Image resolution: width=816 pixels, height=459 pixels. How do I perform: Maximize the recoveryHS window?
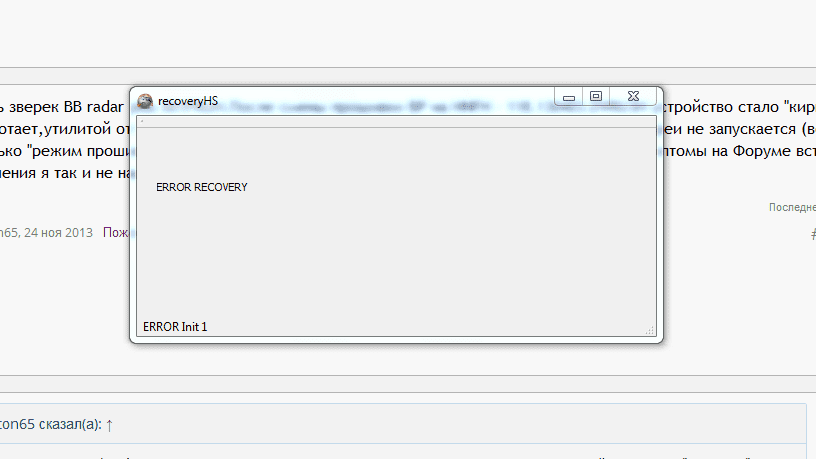click(596, 96)
